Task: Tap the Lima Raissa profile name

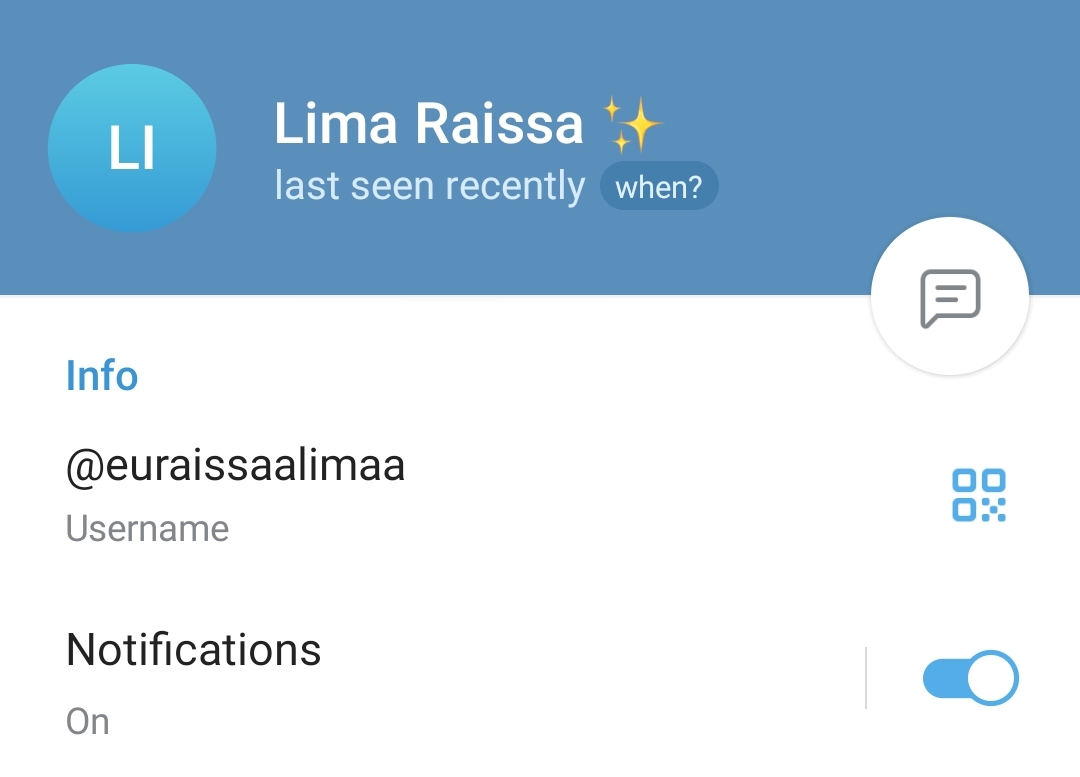Action: [429, 123]
